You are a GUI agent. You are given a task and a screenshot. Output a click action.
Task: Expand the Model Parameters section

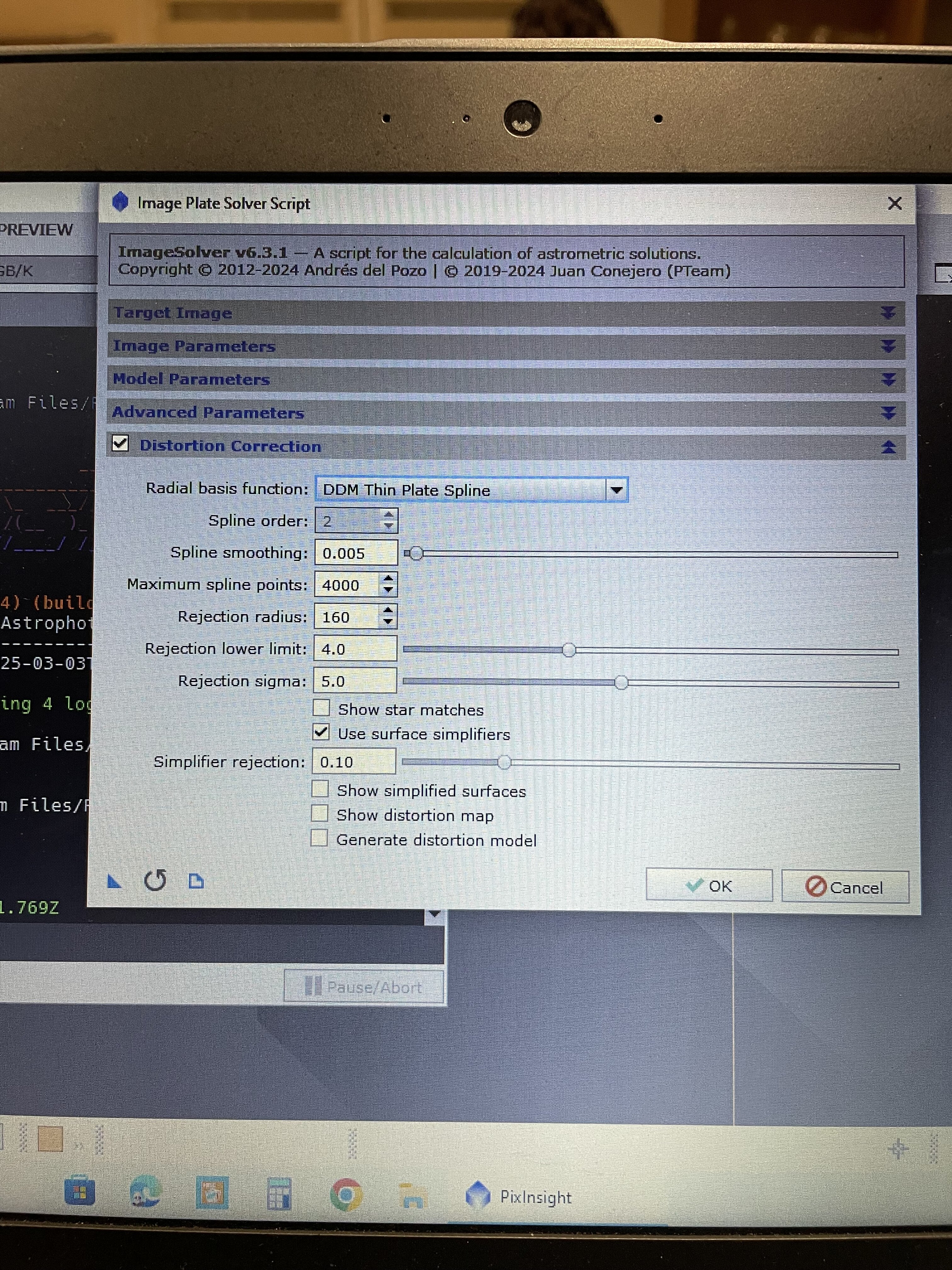888,379
